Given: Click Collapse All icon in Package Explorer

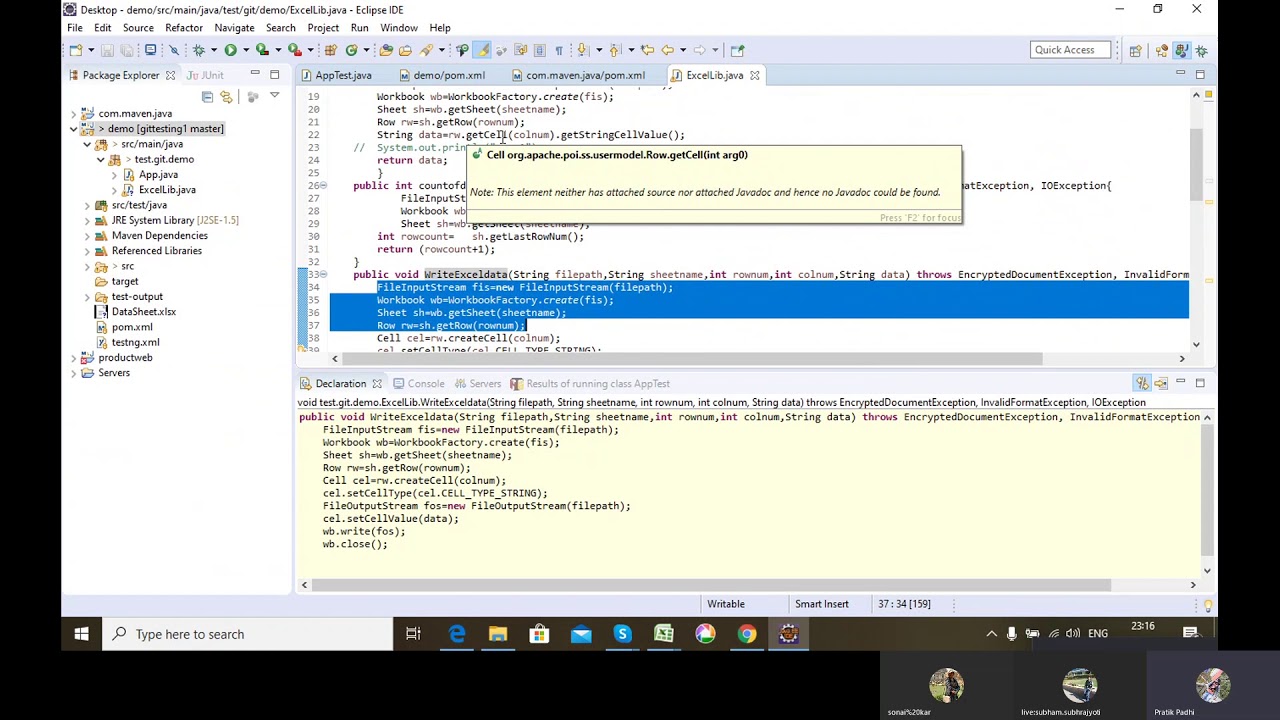Looking at the screenshot, I should (207, 97).
